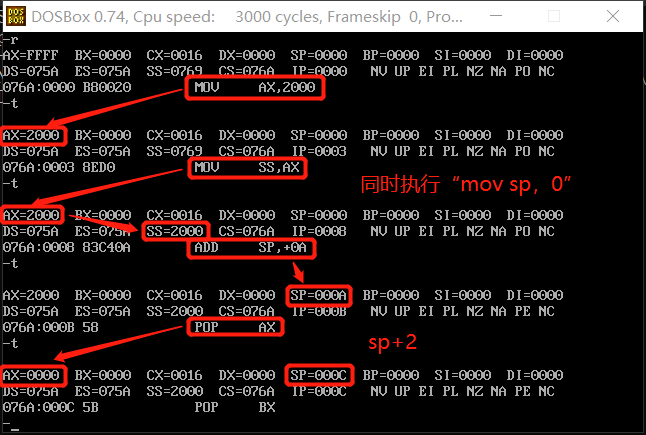The height and width of the screenshot is (435, 646).
Task: Click the DOSBox application icon in title bar
Action: tap(16, 16)
